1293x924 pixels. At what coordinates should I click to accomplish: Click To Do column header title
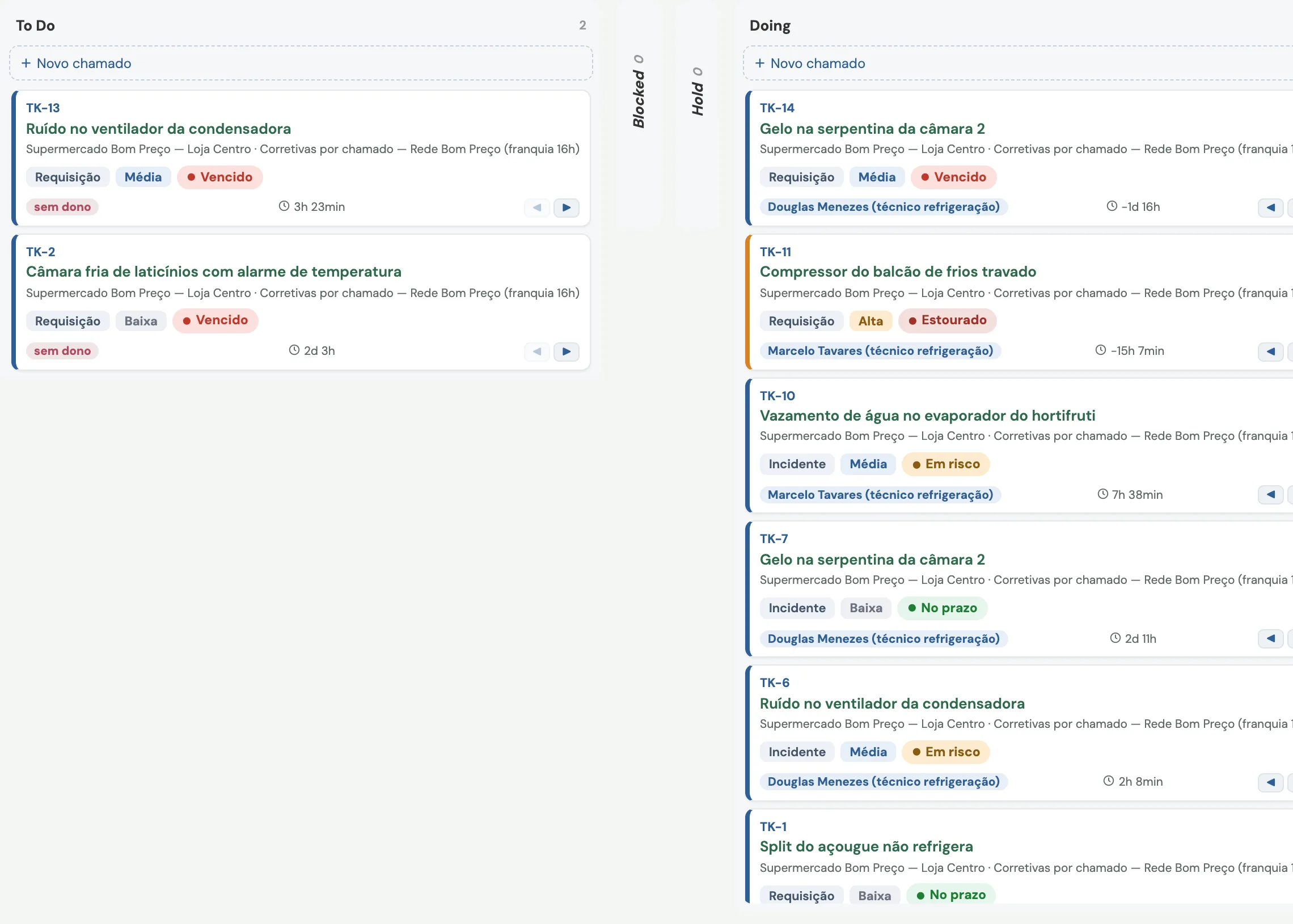(x=35, y=26)
